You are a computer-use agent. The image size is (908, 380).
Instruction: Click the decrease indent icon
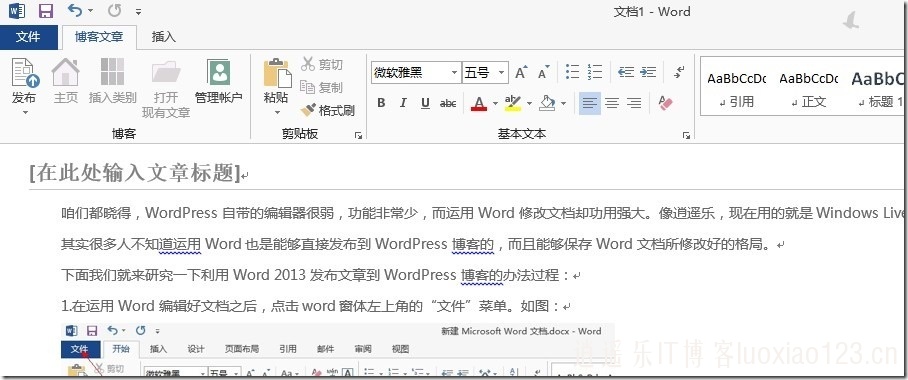pos(626,72)
